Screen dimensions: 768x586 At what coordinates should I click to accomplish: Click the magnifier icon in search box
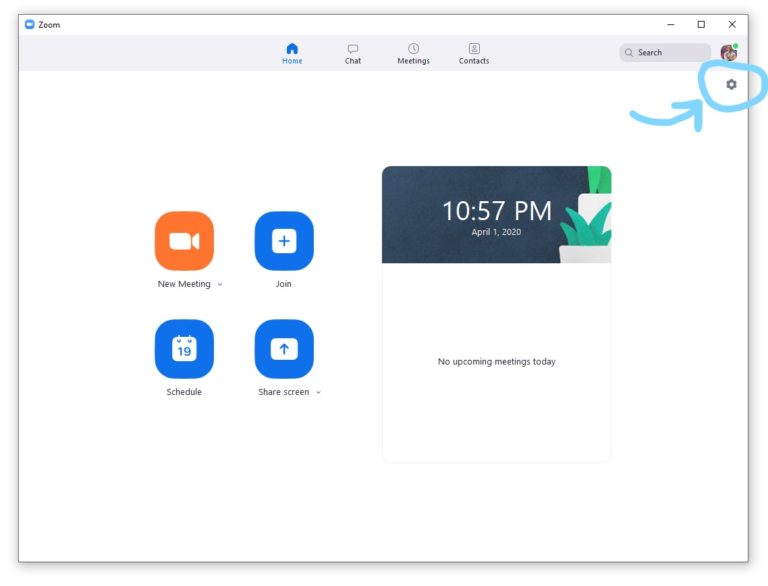(629, 52)
